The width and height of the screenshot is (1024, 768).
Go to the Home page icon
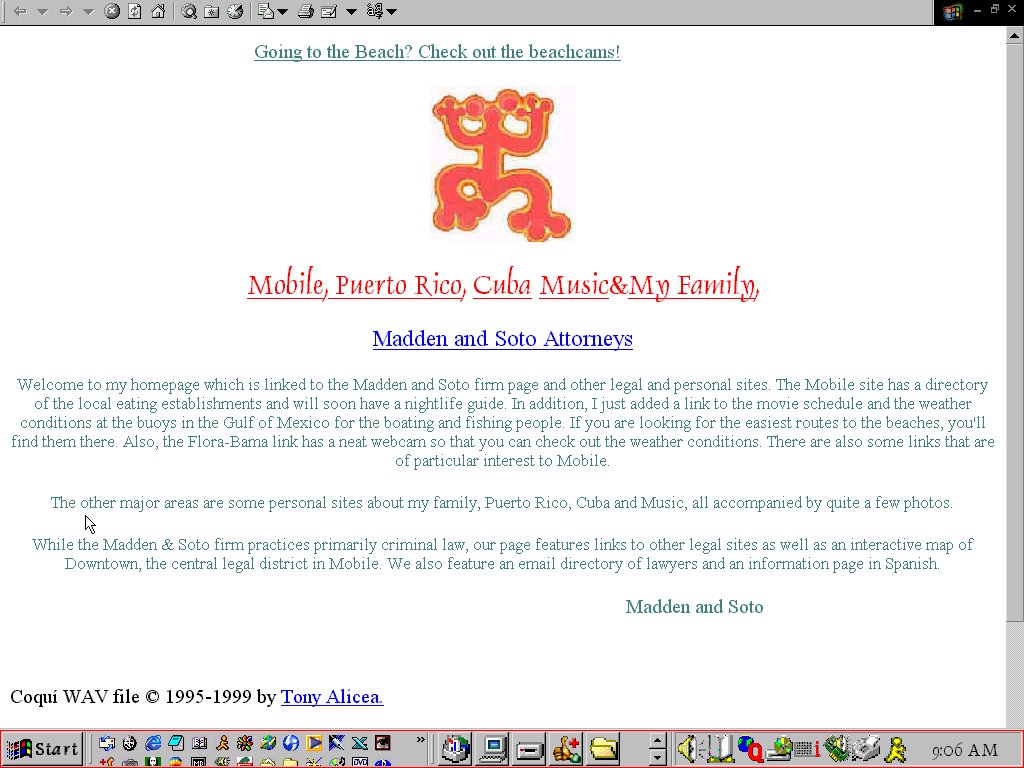click(x=158, y=12)
